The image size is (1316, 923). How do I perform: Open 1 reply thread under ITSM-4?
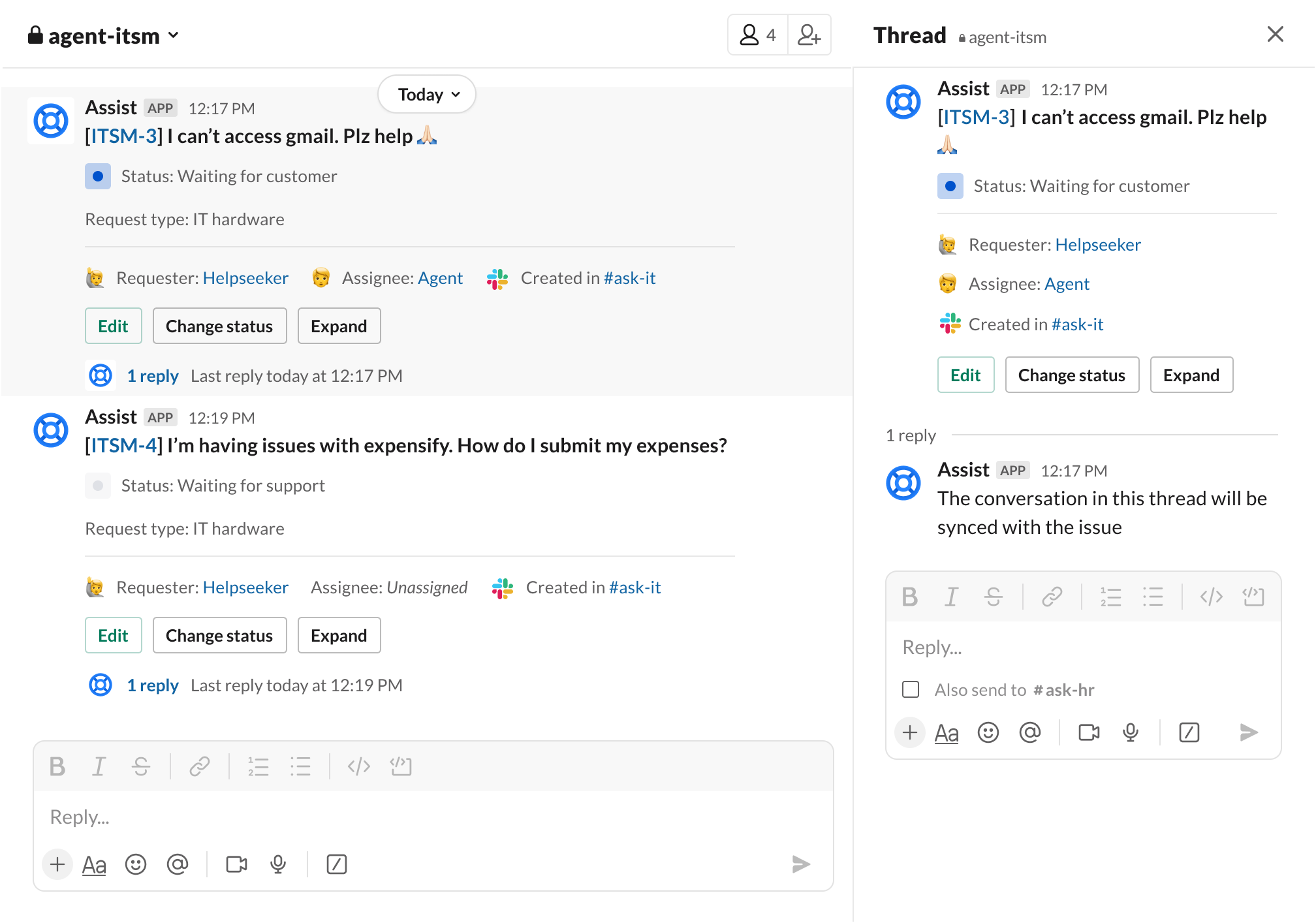point(153,685)
